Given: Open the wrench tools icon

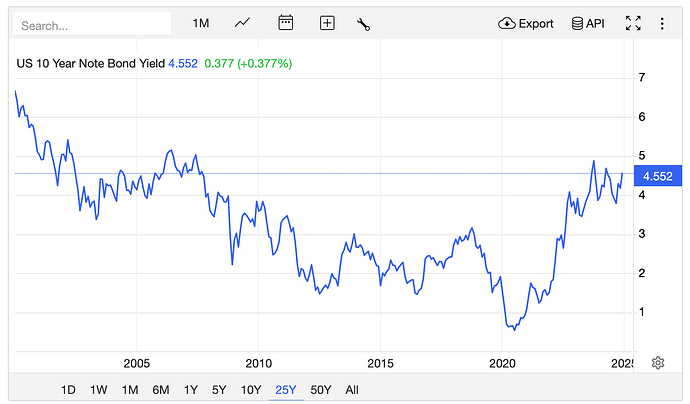Looking at the screenshot, I should 363,23.
